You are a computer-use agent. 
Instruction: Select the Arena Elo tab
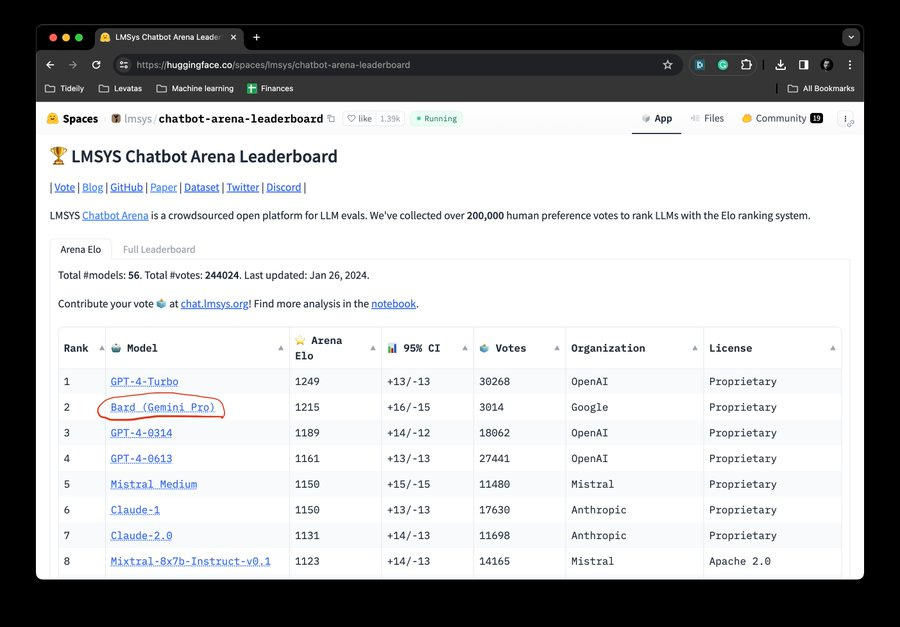[81, 249]
